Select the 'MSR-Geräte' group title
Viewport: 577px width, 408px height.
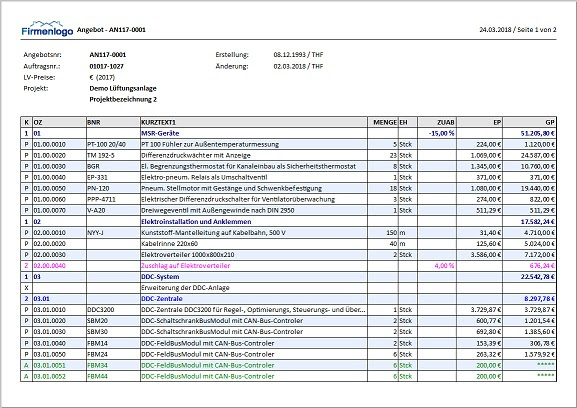[x=160, y=134]
